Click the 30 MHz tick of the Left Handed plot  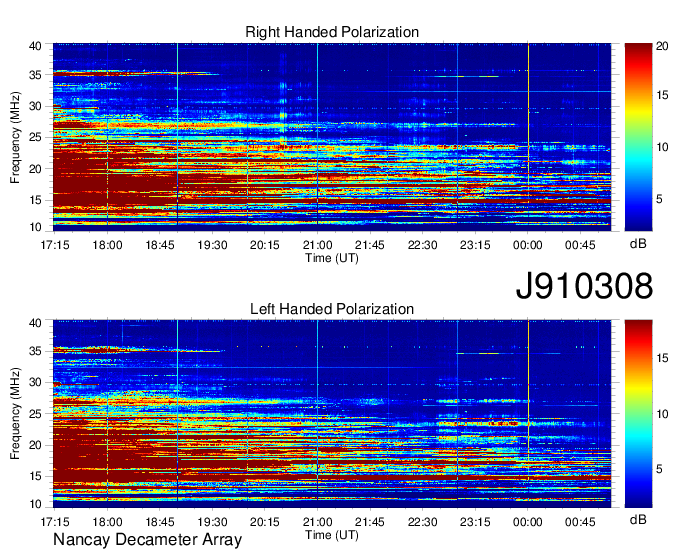pyautogui.click(x=35, y=382)
